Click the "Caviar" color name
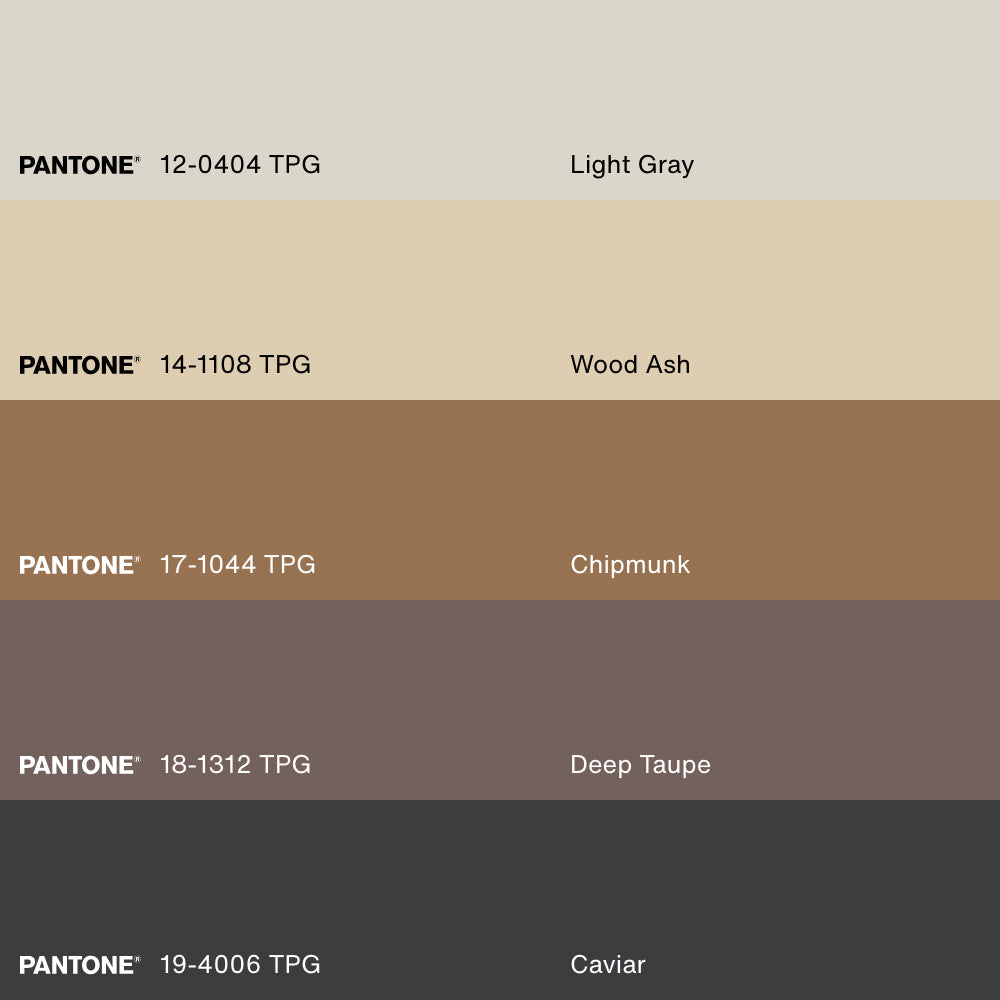 click(x=608, y=965)
